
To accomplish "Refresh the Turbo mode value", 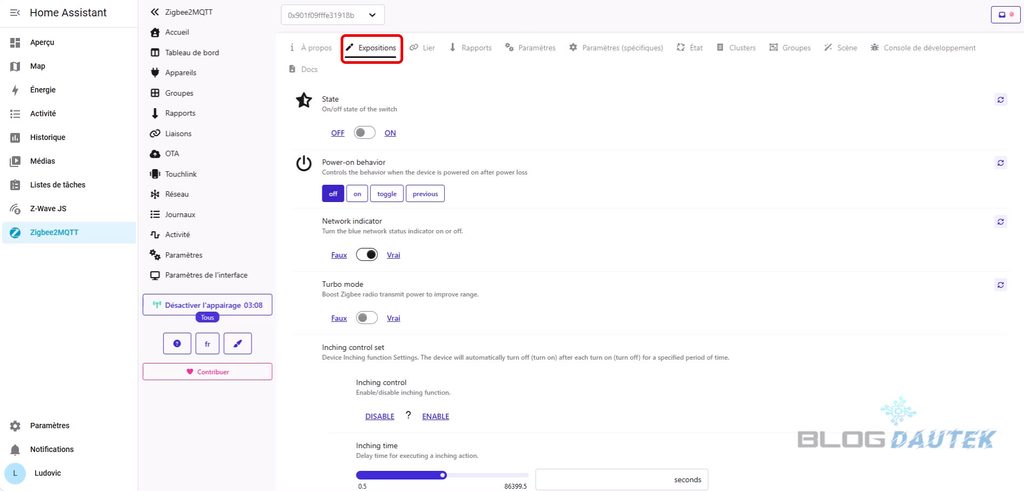I will point(1000,285).
